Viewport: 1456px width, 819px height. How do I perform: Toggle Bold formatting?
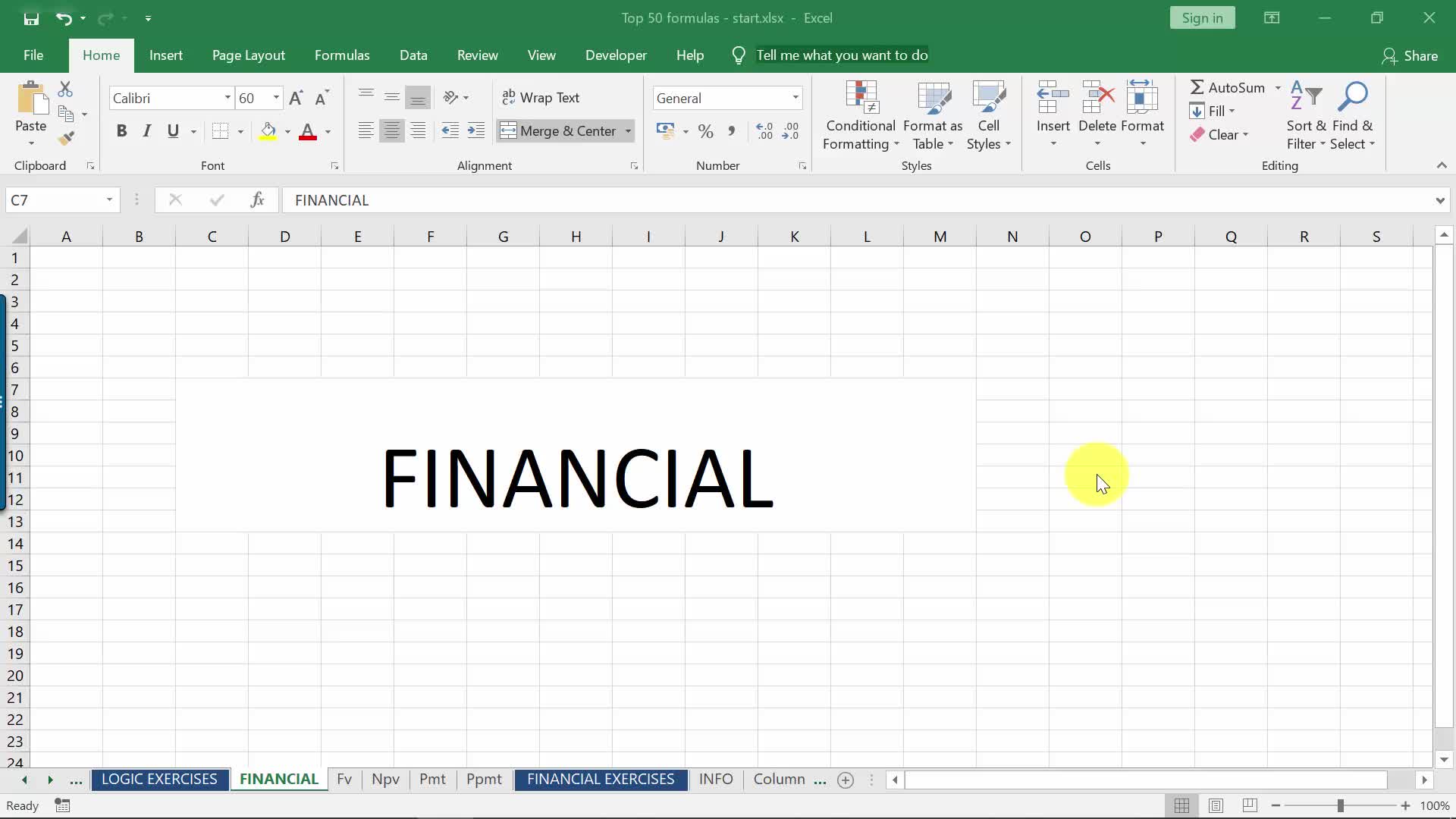[x=121, y=131]
